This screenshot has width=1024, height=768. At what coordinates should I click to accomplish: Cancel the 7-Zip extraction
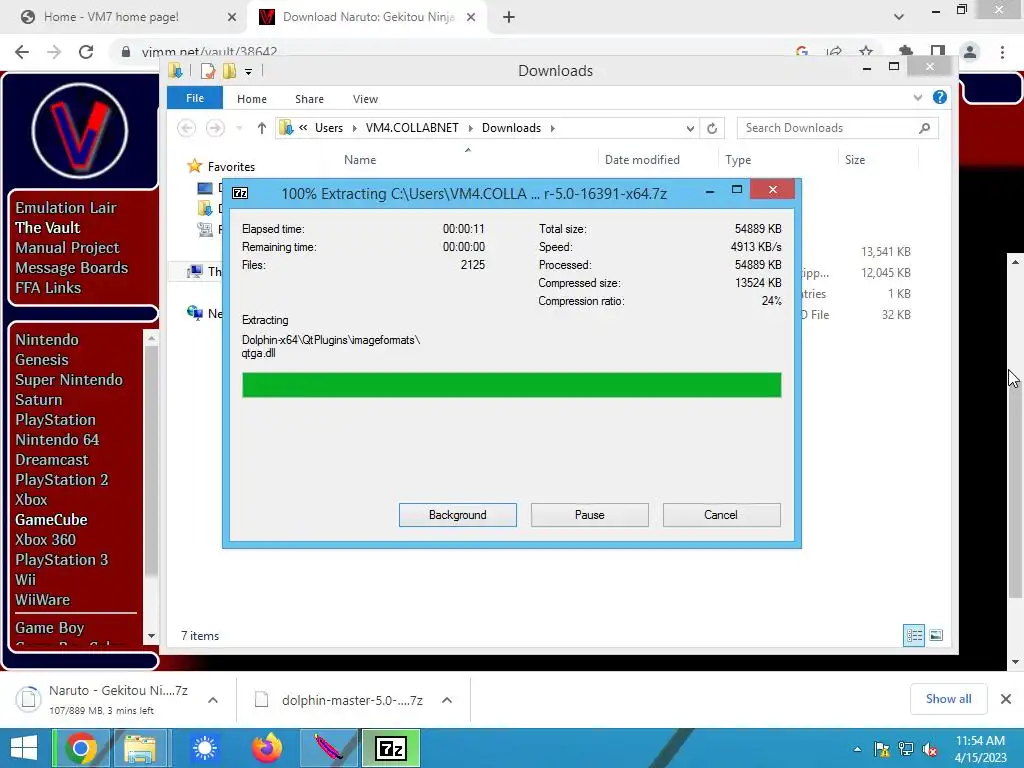pyautogui.click(x=721, y=515)
